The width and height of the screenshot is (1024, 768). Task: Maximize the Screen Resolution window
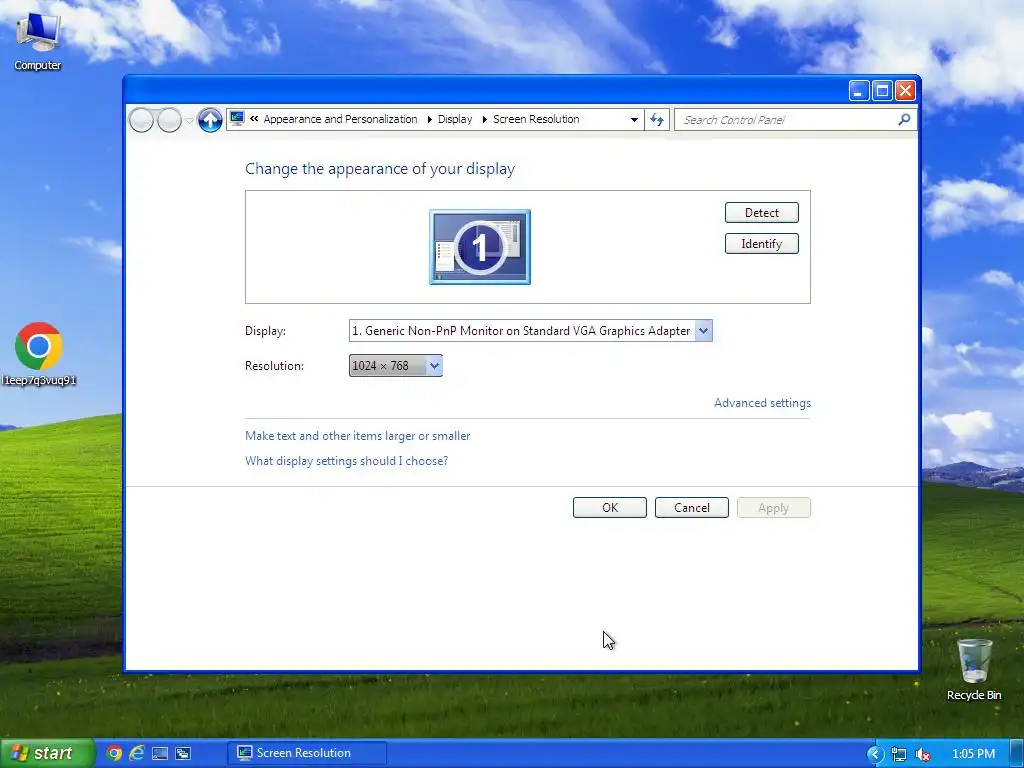882,91
